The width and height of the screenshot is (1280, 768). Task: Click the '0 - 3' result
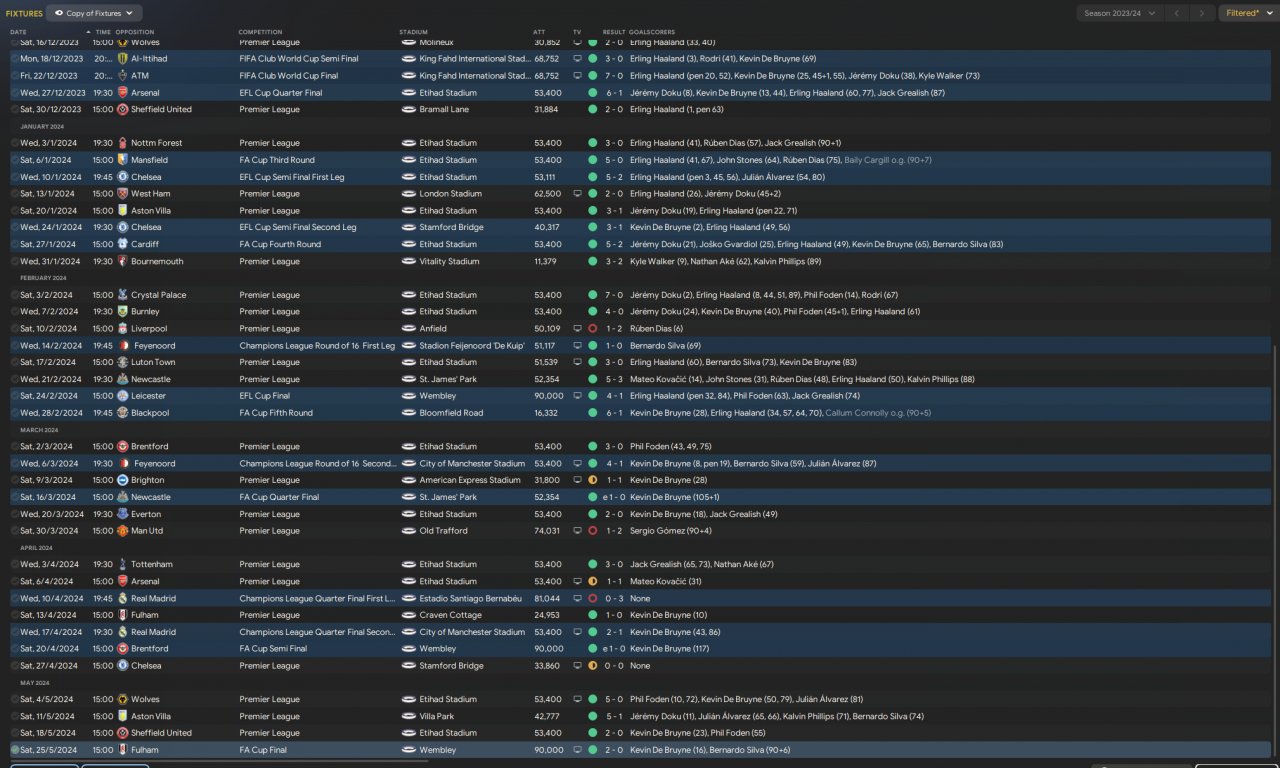click(614, 598)
